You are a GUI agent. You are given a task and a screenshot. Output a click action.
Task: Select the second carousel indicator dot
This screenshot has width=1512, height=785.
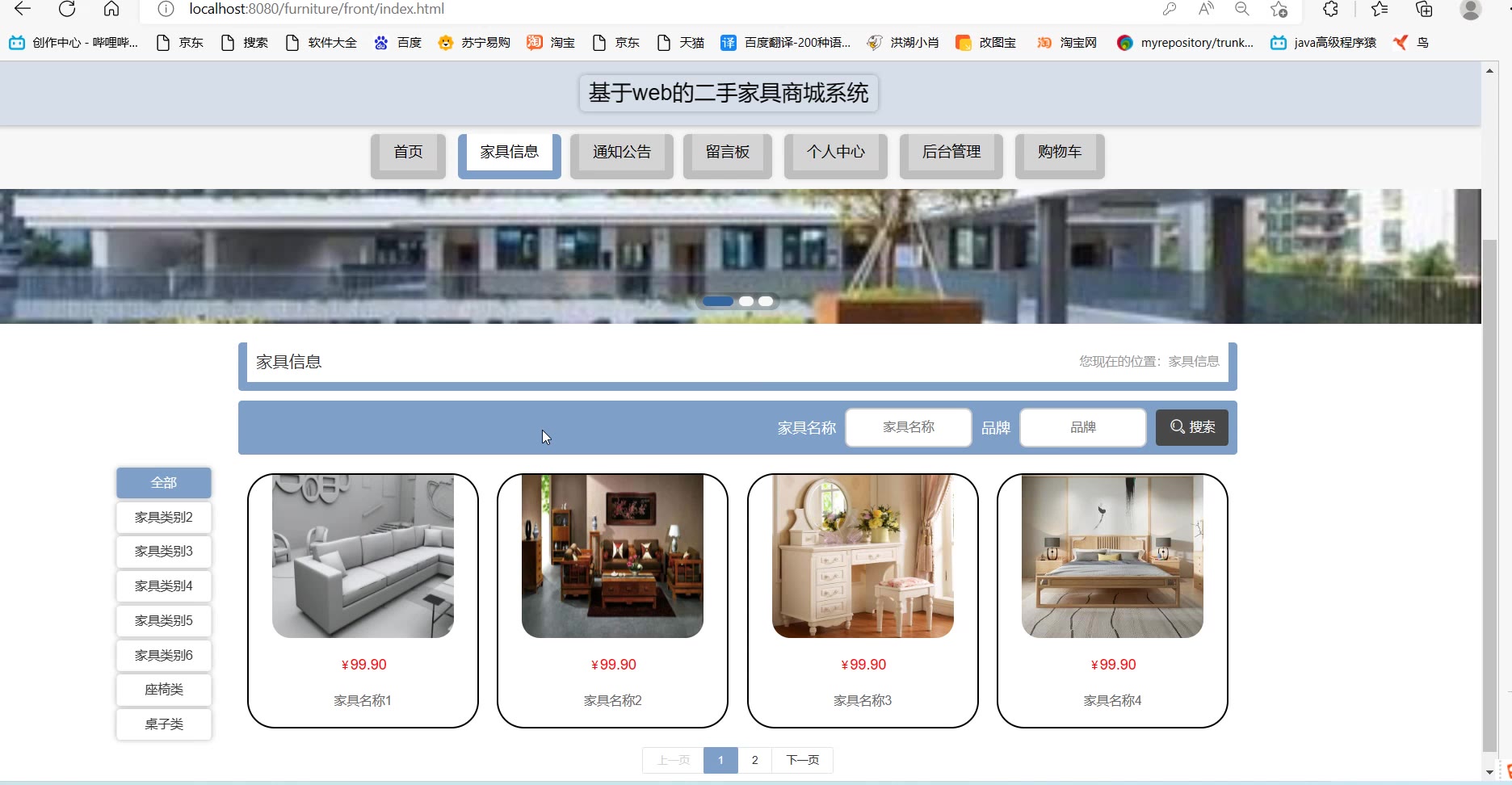point(746,301)
